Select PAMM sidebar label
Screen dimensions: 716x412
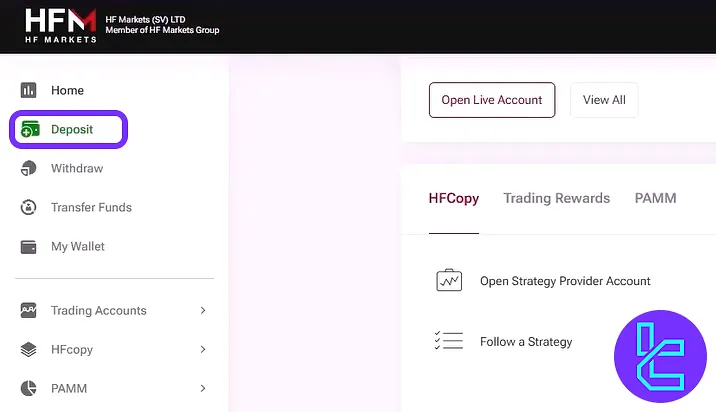[x=69, y=389]
